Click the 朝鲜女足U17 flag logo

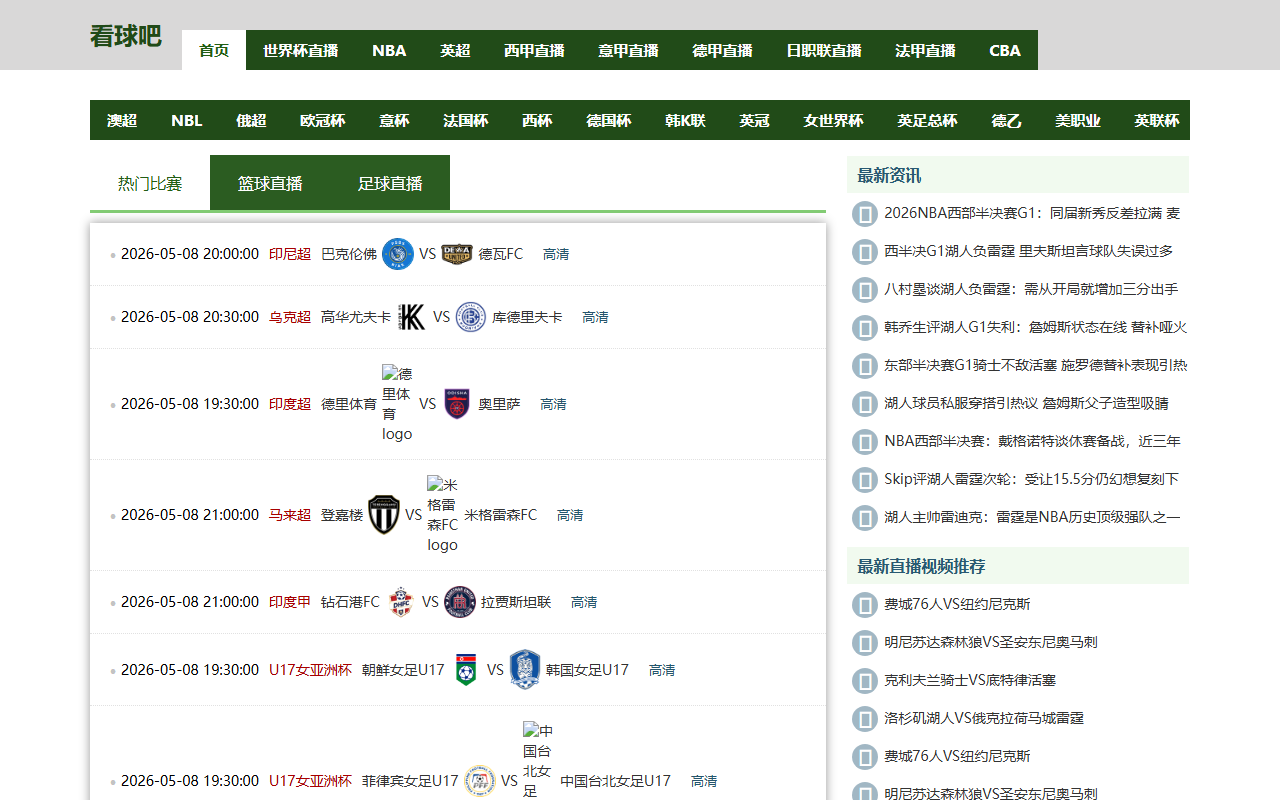[466, 670]
